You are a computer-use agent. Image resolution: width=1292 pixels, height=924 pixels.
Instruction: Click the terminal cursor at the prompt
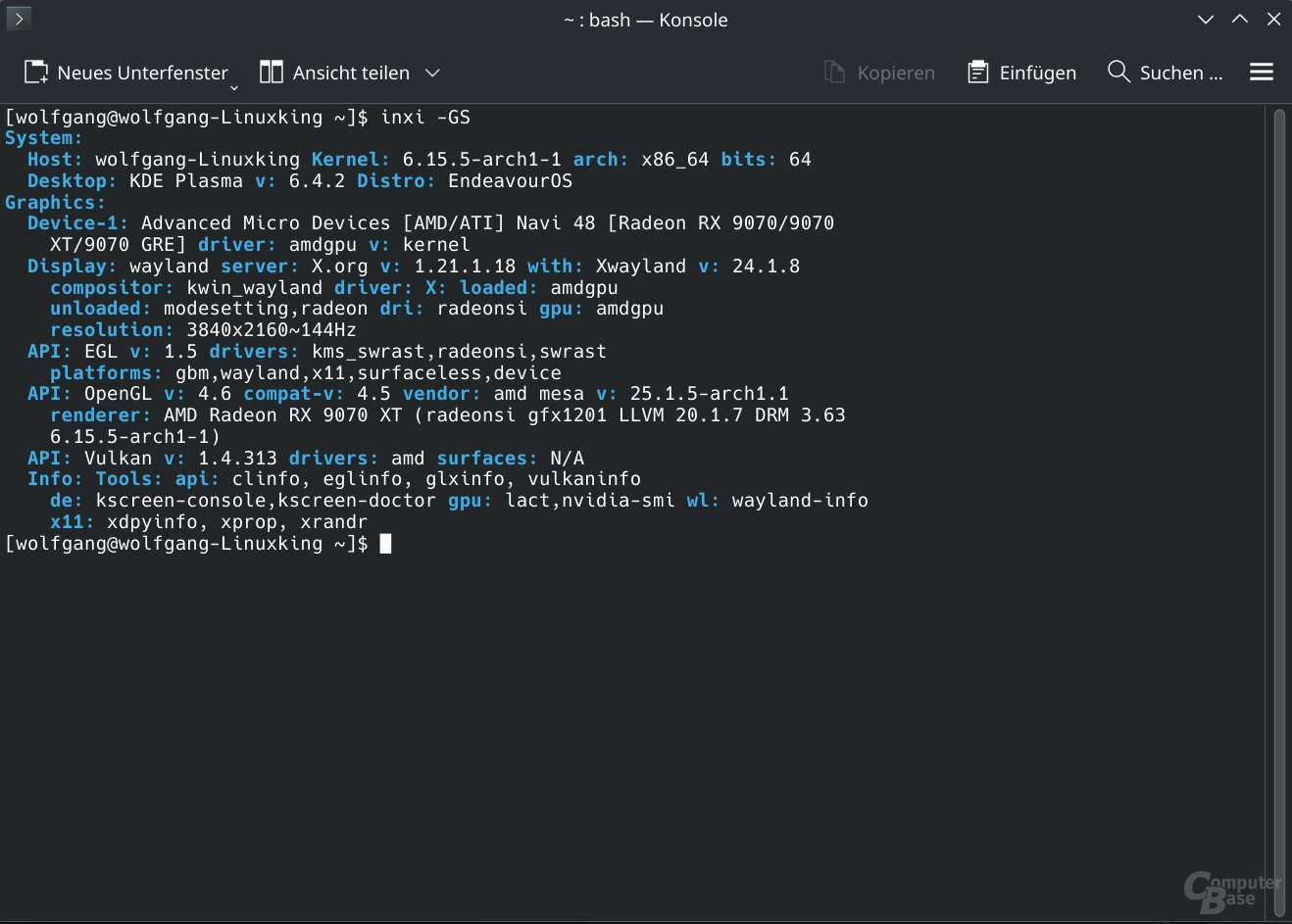[x=385, y=543]
